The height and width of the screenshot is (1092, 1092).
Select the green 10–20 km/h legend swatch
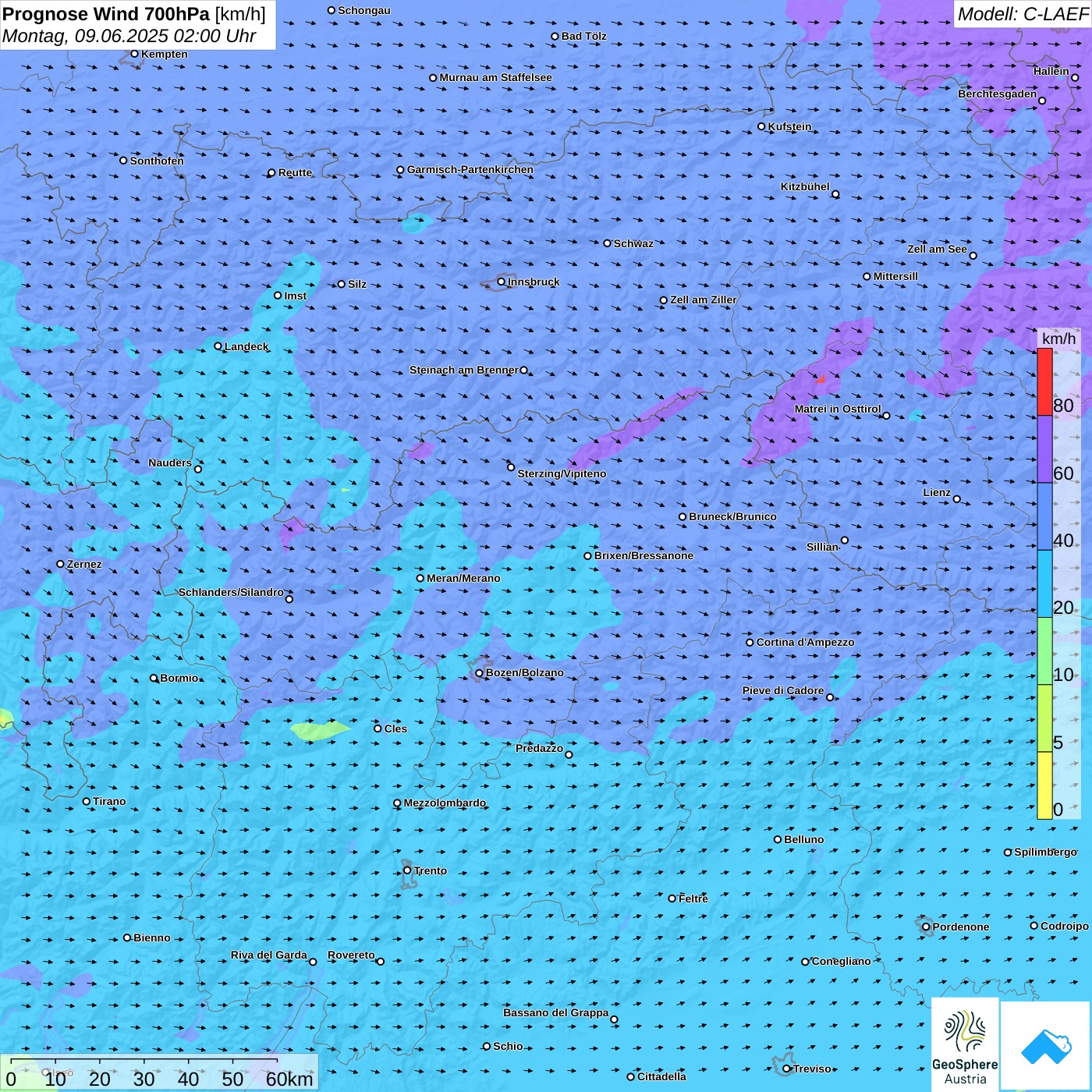(x=1044, y=651)
